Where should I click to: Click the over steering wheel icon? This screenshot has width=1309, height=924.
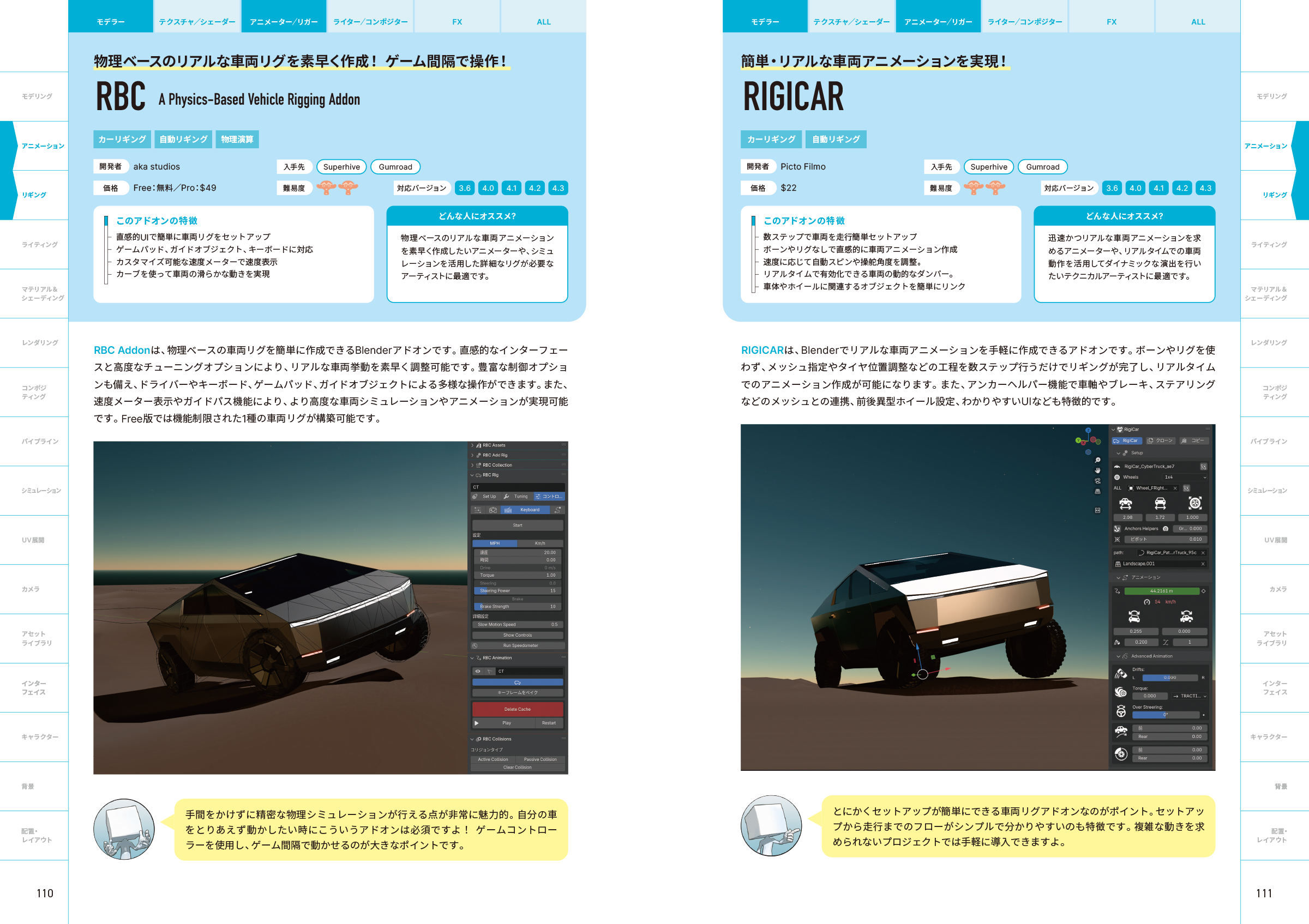(1121, 711)
